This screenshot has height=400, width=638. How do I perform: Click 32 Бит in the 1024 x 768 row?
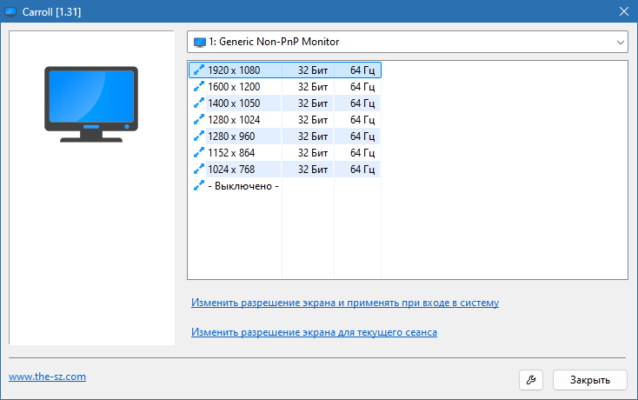(x=312, y=169)
